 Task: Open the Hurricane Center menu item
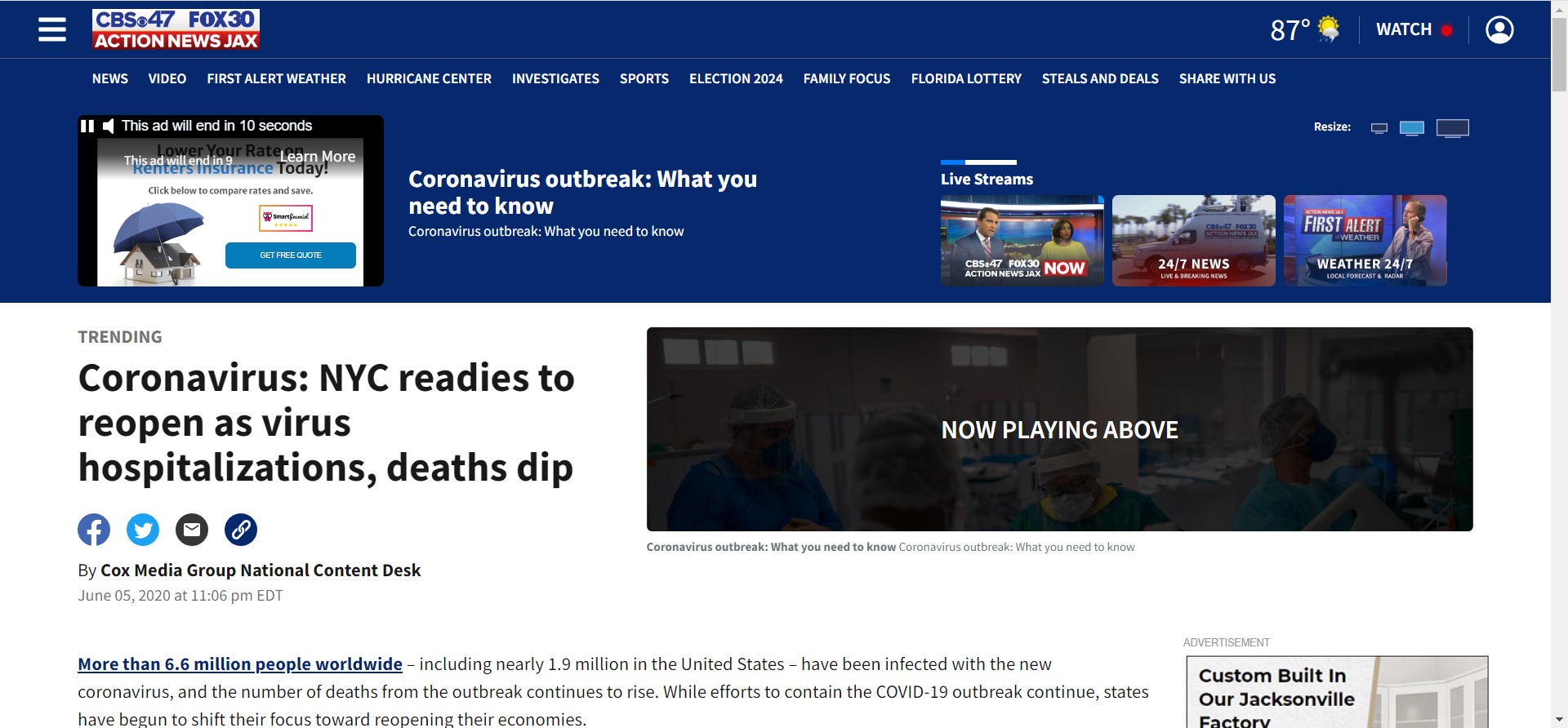tap(429, 79)
